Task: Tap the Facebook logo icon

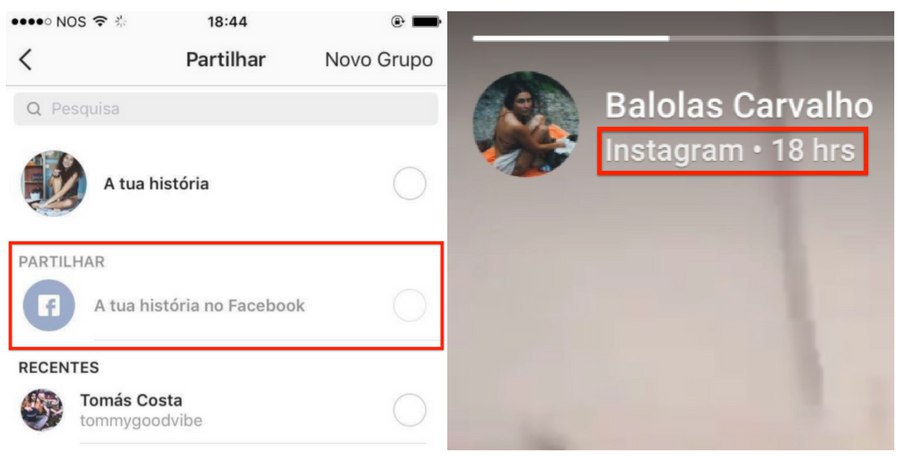Action: point(49,305)
